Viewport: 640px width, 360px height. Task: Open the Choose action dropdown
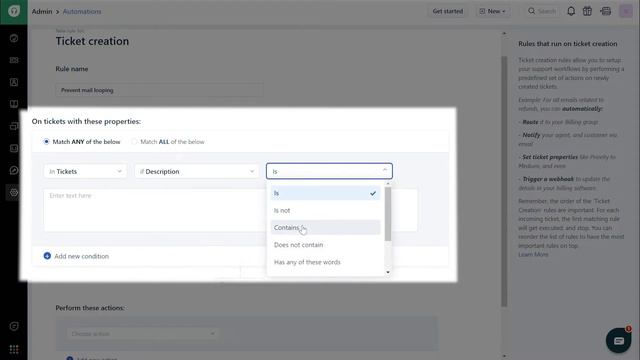[x=143, y=334]
